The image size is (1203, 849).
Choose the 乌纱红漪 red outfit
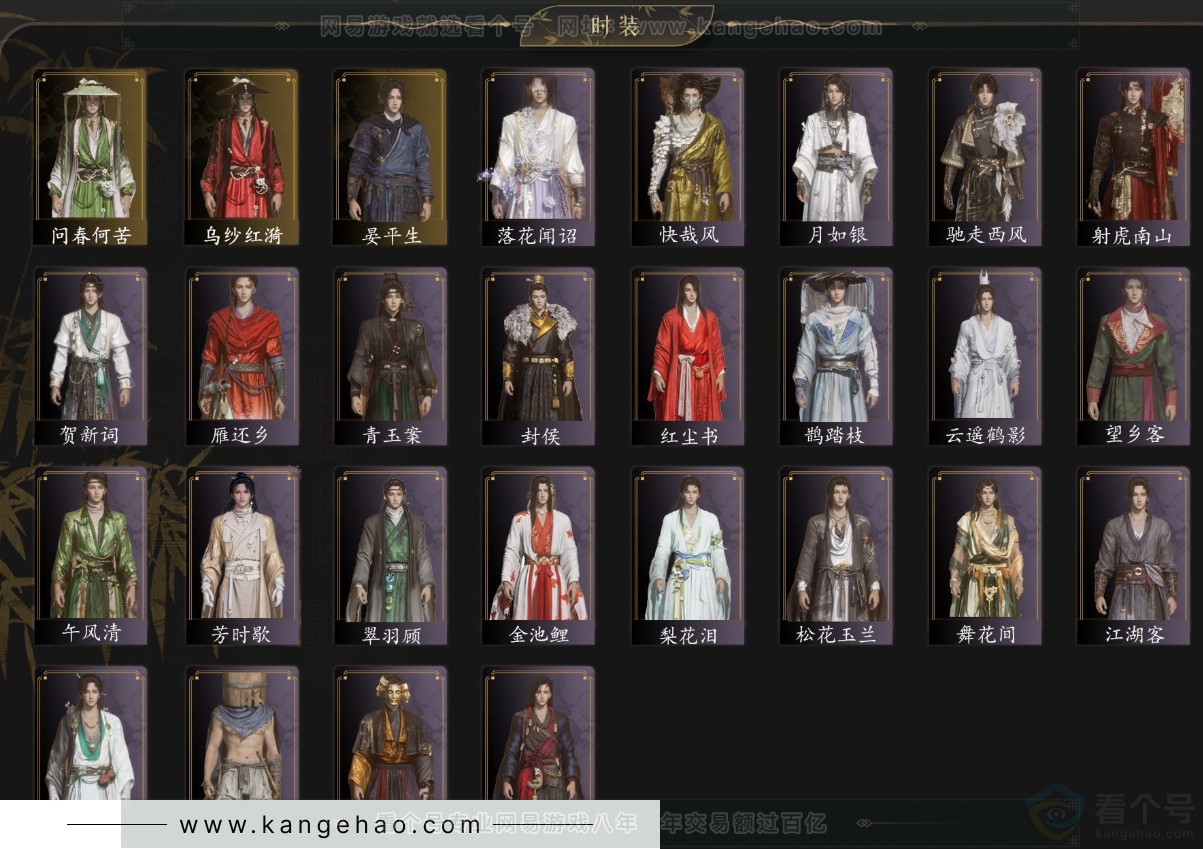(x=241, y=156)
